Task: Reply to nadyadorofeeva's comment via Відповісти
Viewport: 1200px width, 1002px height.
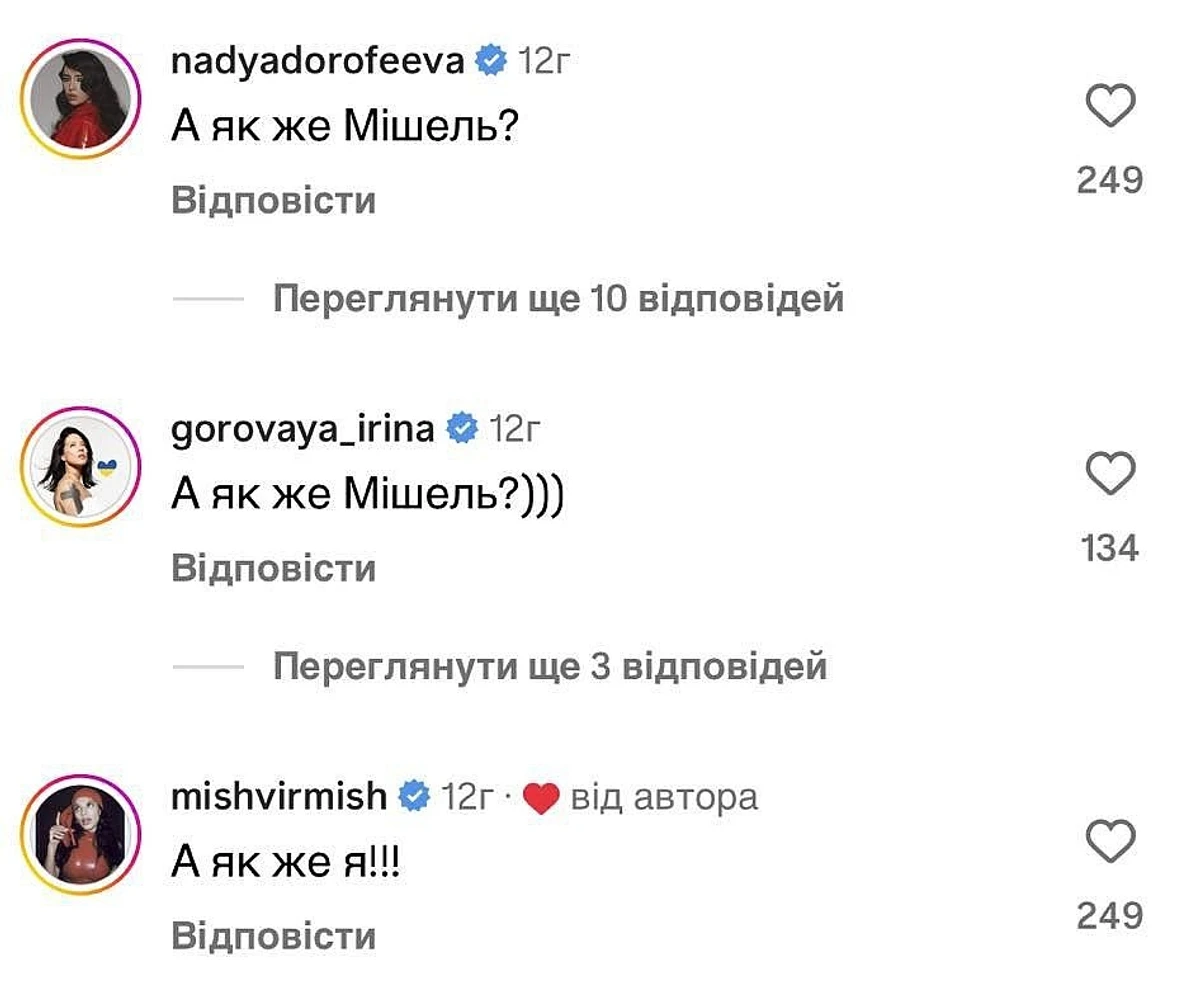Action: point(273,201)
